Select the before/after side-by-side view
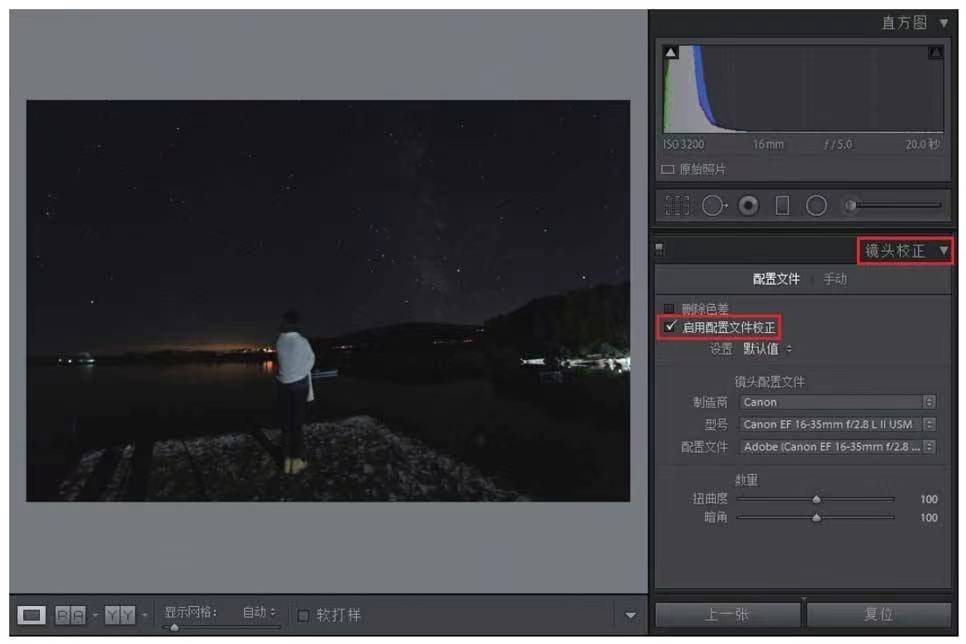The image size is (966, 644). [70, 615]
